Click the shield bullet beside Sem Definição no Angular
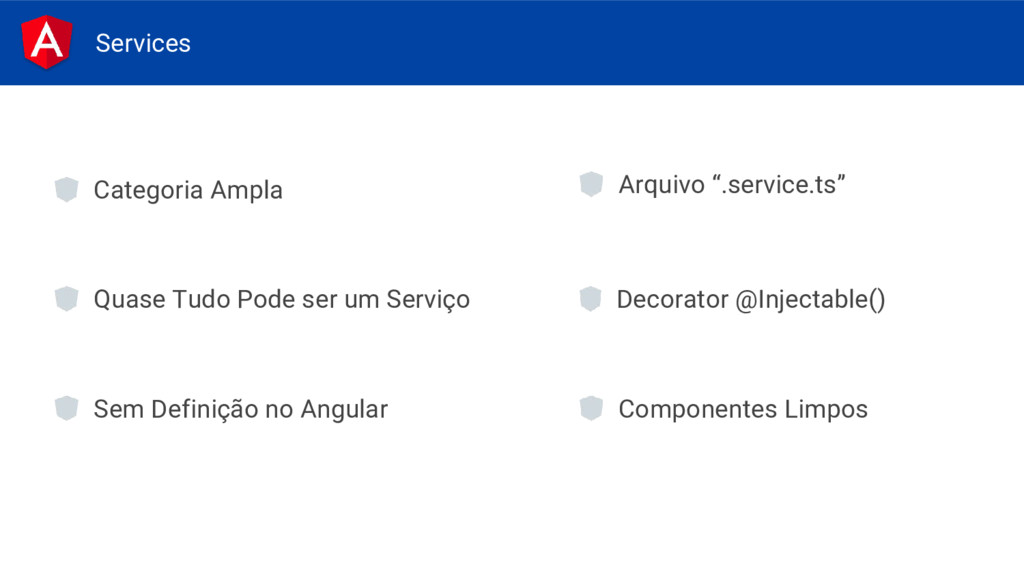 coord(67,408)
